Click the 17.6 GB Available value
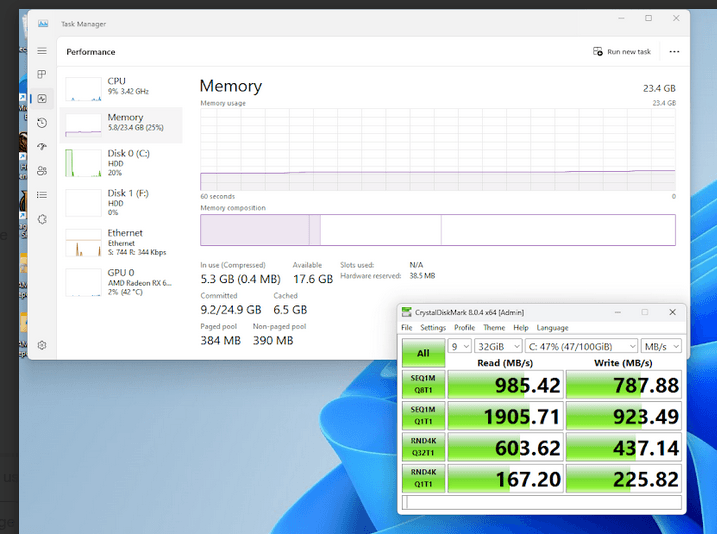The image size is (717, 534). (313, 279)
